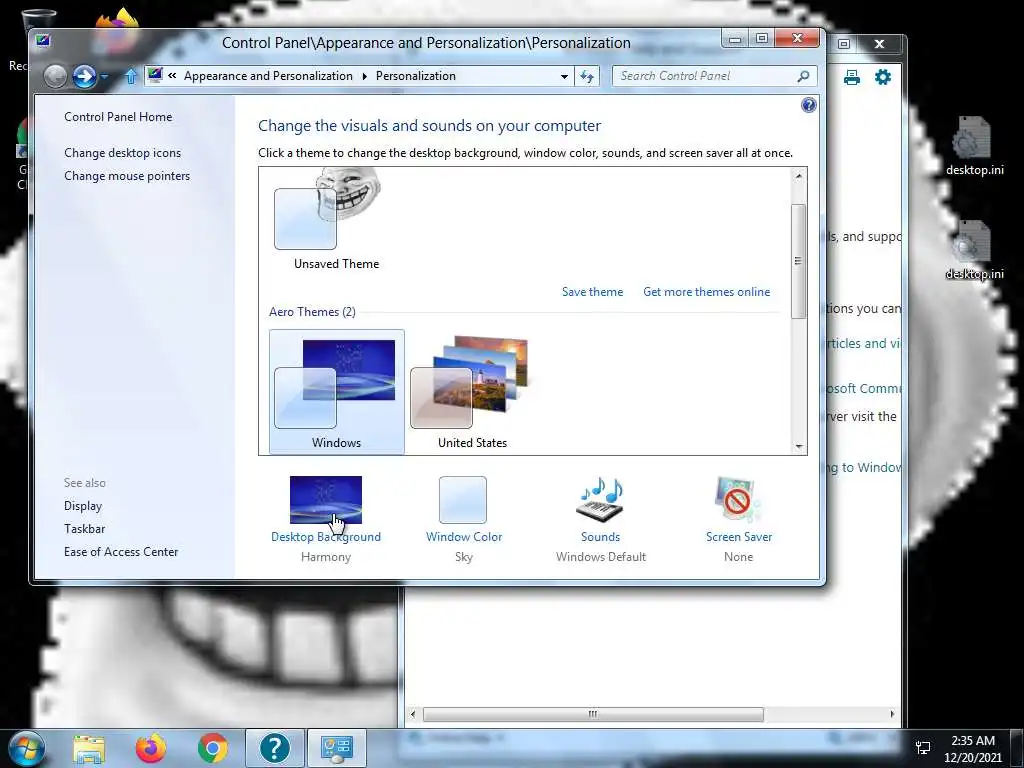The height and width of the screenshot is (768, 1024).
Task: Open Taskbar under See also
Action: (84, 528)
